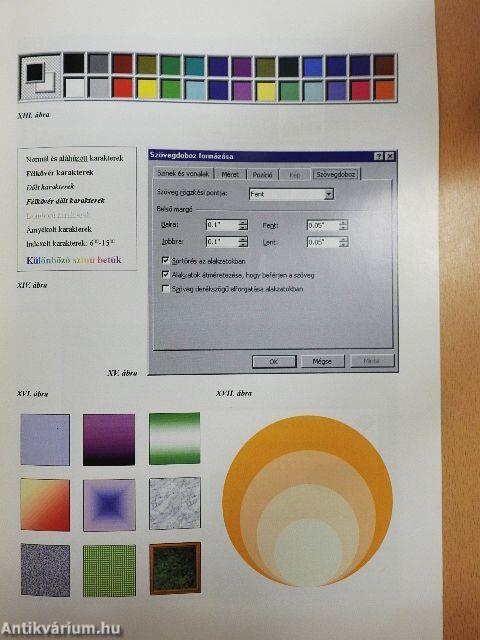
Task: Click the 'Különböző színű betűk' colored text
Action: pyautogui.click(x=74, y=260)
